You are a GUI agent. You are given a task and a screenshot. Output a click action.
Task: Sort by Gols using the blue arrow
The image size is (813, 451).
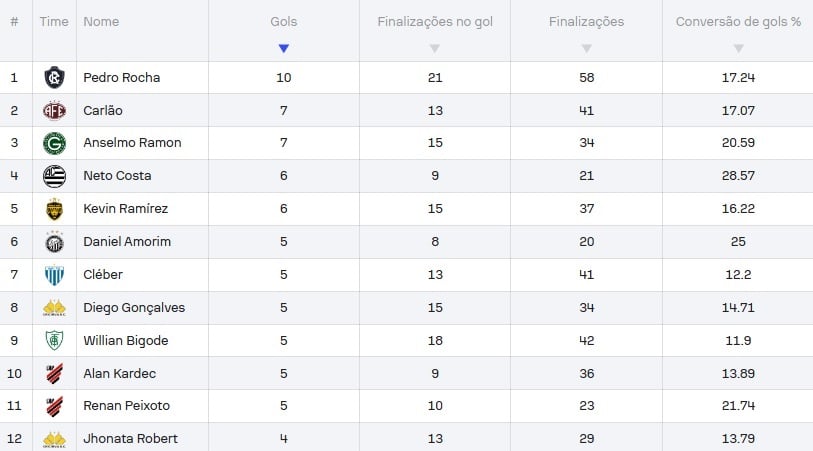(x=284, y=48)
